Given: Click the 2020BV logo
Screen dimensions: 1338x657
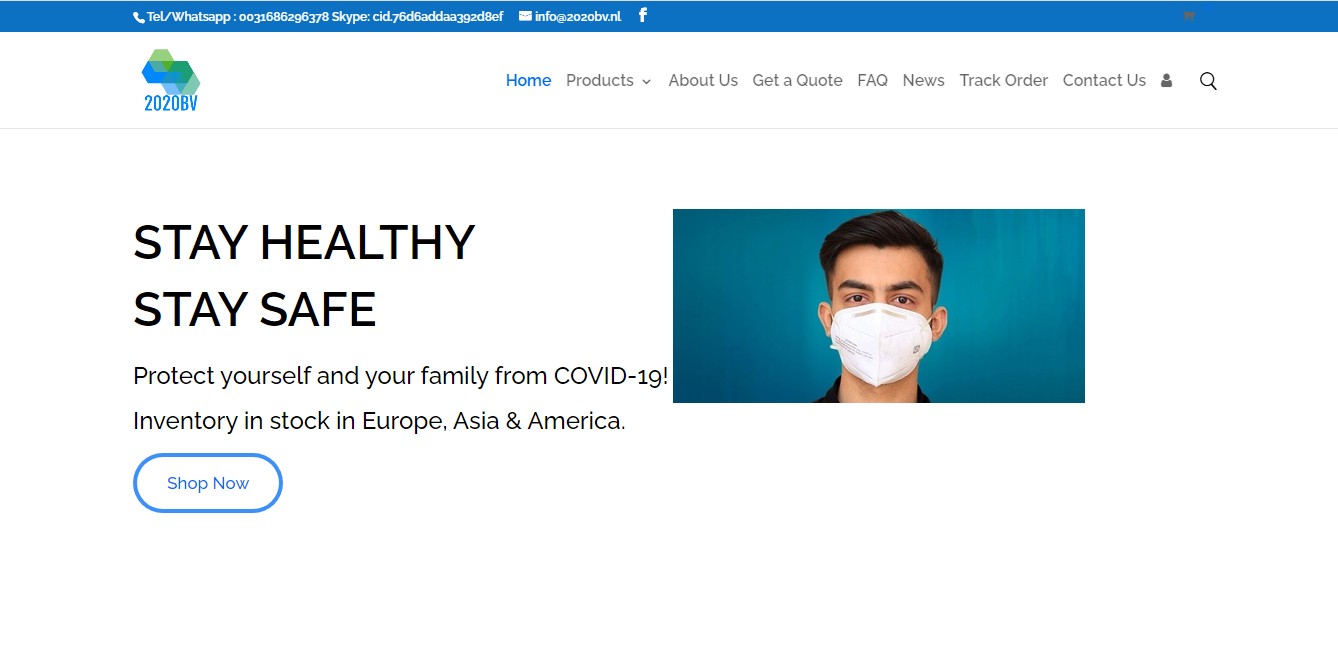Looking at the screenshot, I should coord(171,80).
